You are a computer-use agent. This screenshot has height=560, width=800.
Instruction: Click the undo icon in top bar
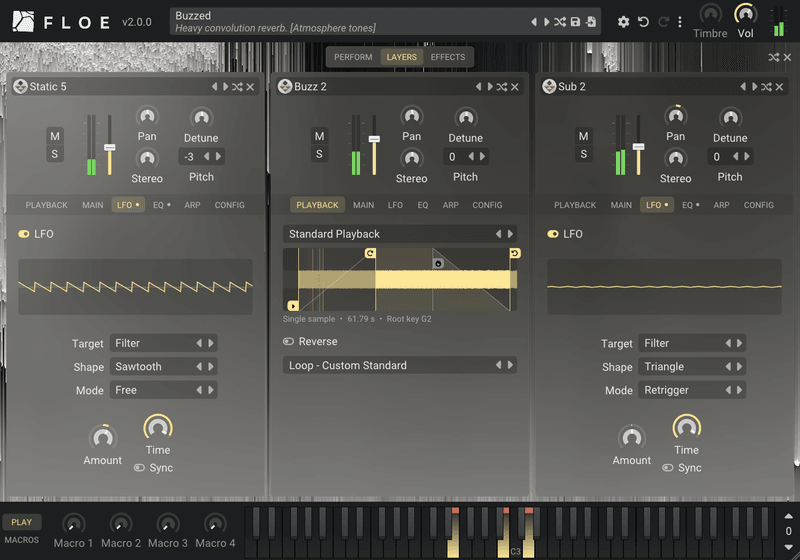[643, 22]
